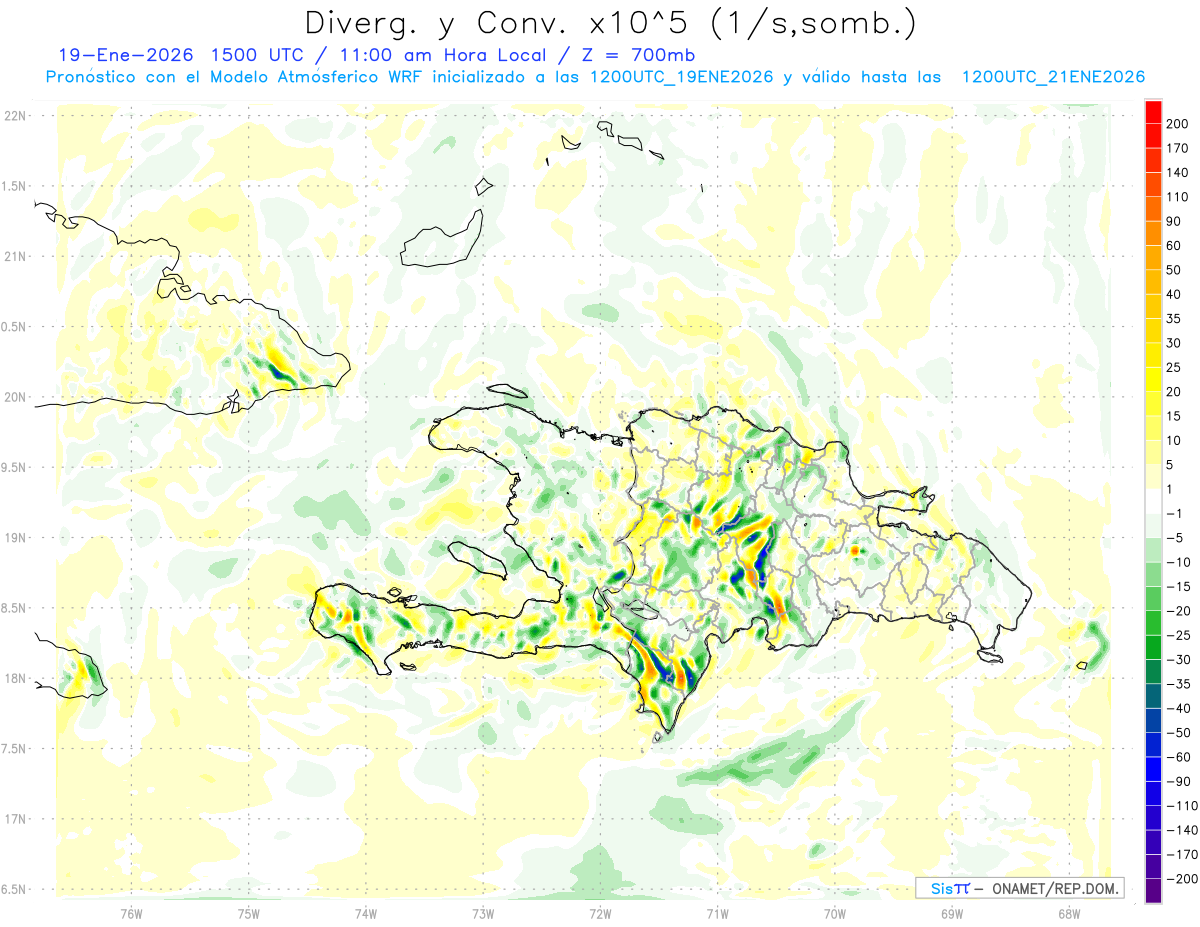This screenshot has height=927, width=1200.
Task: Click the '74W' longitude label
Action: (x=365, y=913)
